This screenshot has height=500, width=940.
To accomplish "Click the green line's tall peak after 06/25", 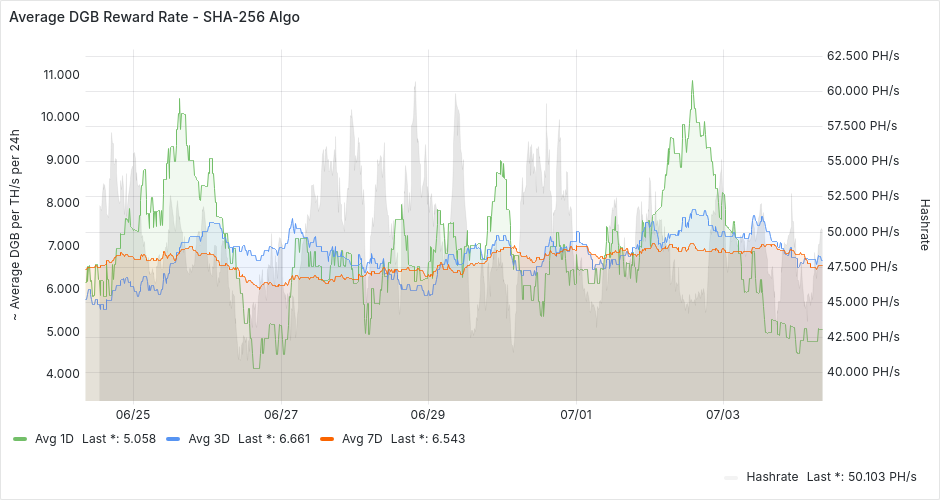I will pyautogui.click(x=179, y=100).
